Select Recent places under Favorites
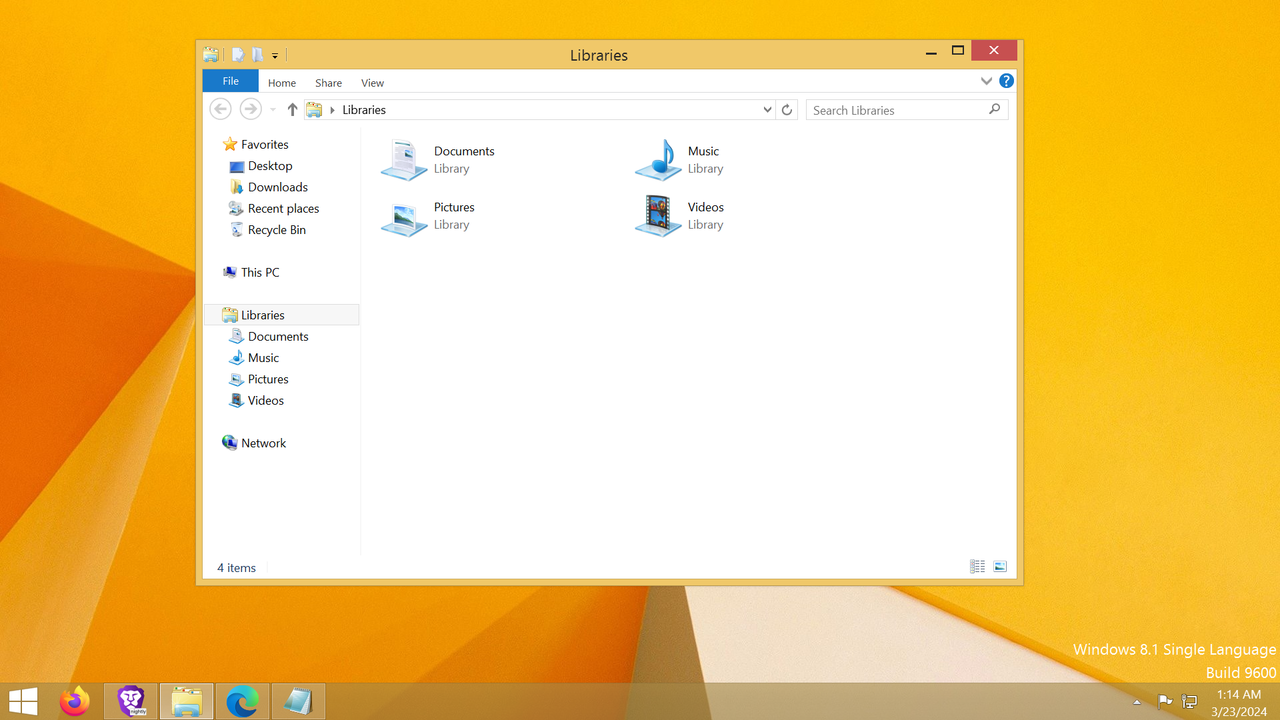Viewport: 1280px width, 720px height. click(x=274, y=208)
